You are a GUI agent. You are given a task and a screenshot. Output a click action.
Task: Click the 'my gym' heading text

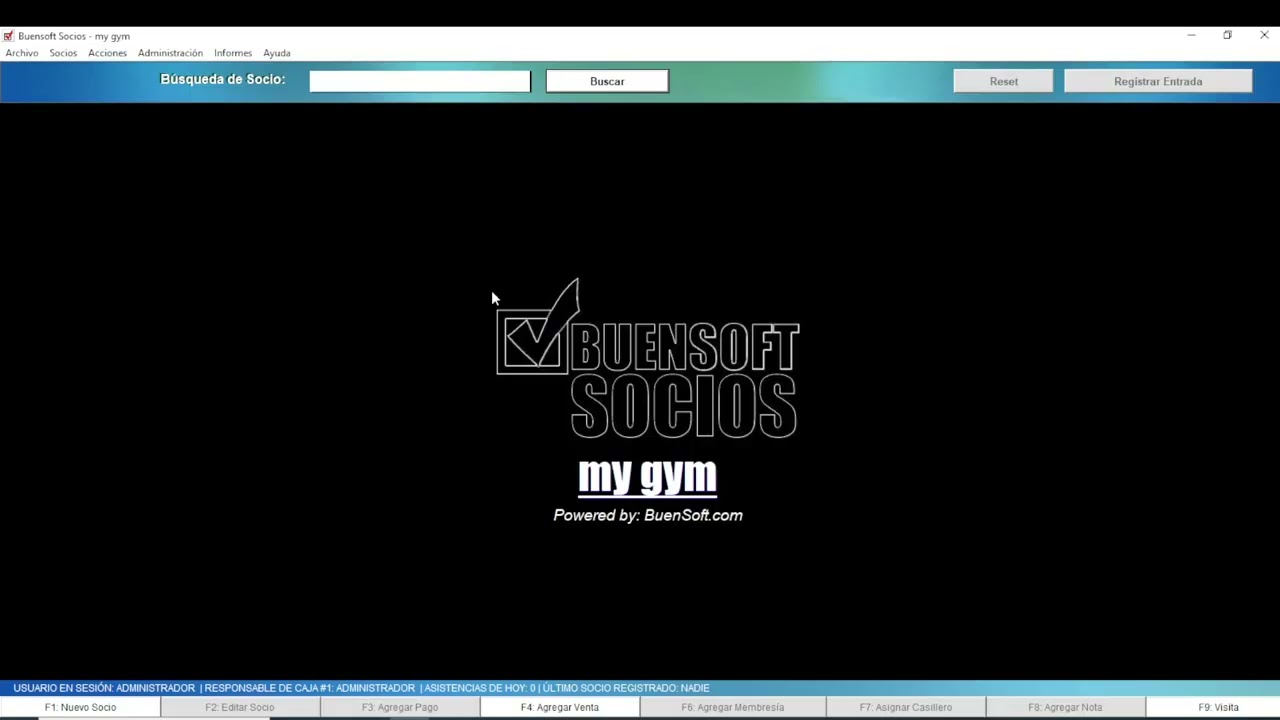point(647,475)
